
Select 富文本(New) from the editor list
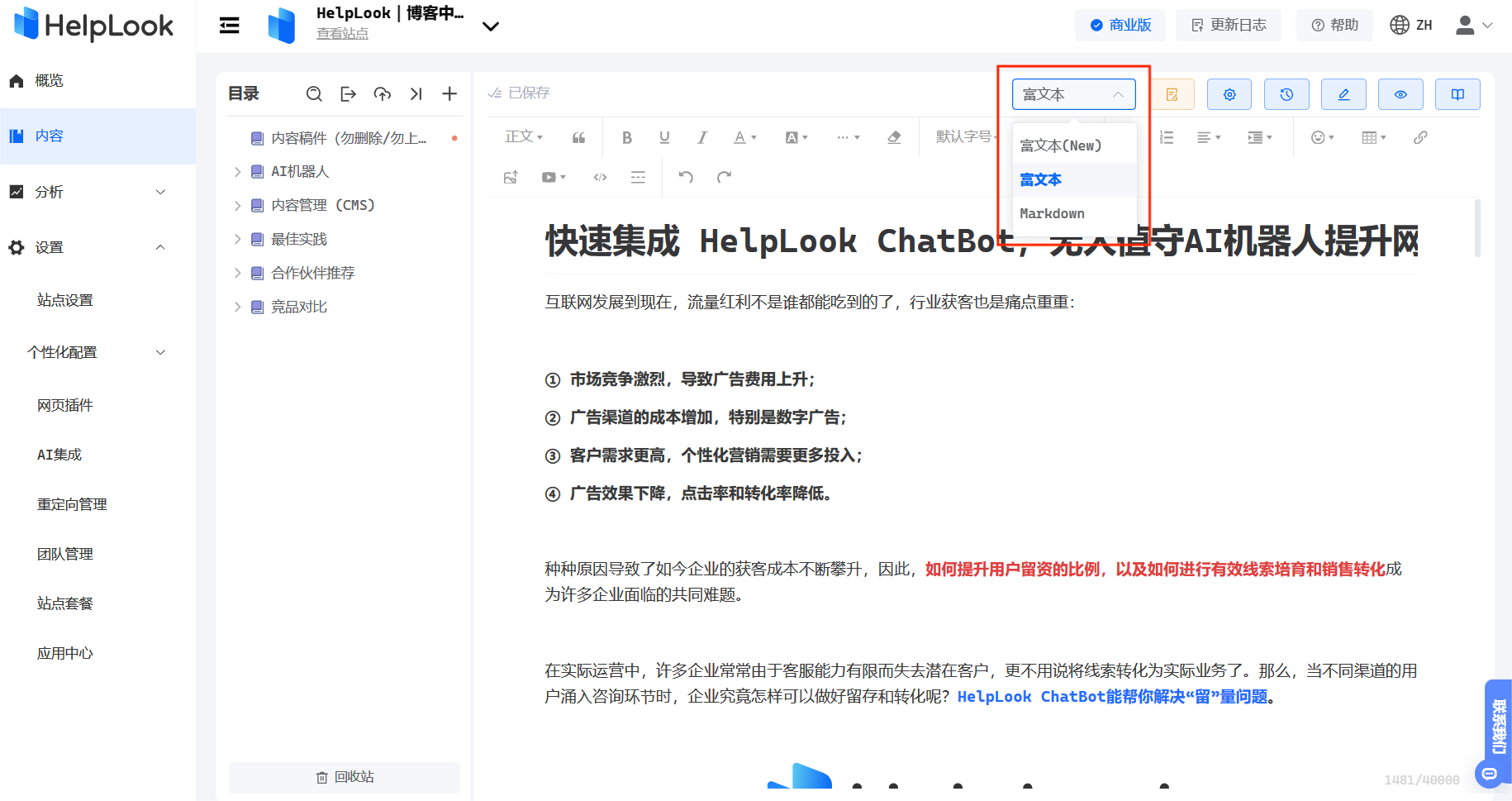coord(1075,145)
